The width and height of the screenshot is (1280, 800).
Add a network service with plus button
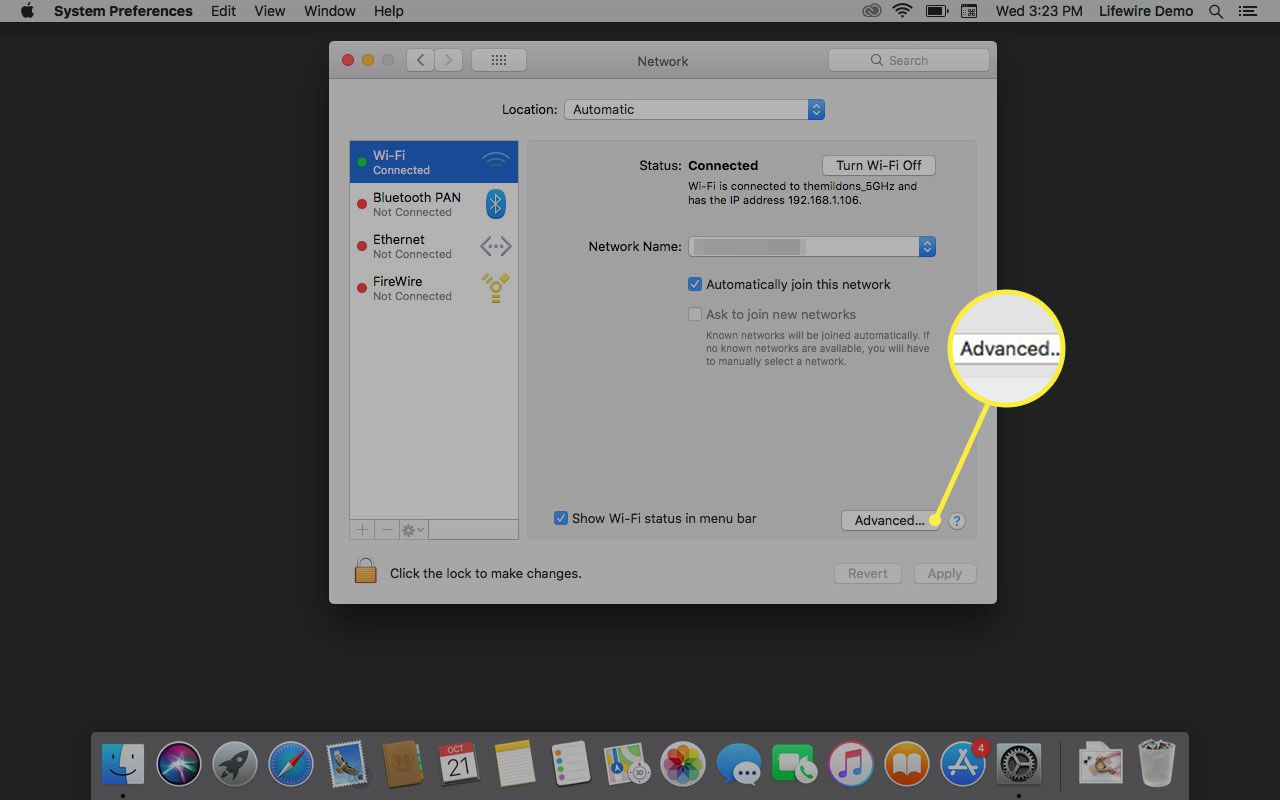(362, 530)
